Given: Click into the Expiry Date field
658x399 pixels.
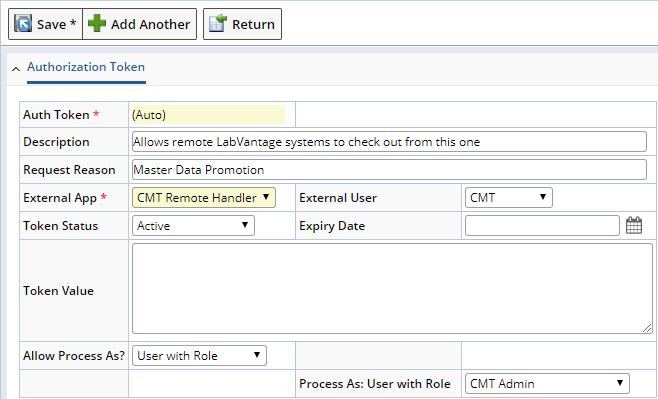Looking at the screenshot, I should coord(542,226).
